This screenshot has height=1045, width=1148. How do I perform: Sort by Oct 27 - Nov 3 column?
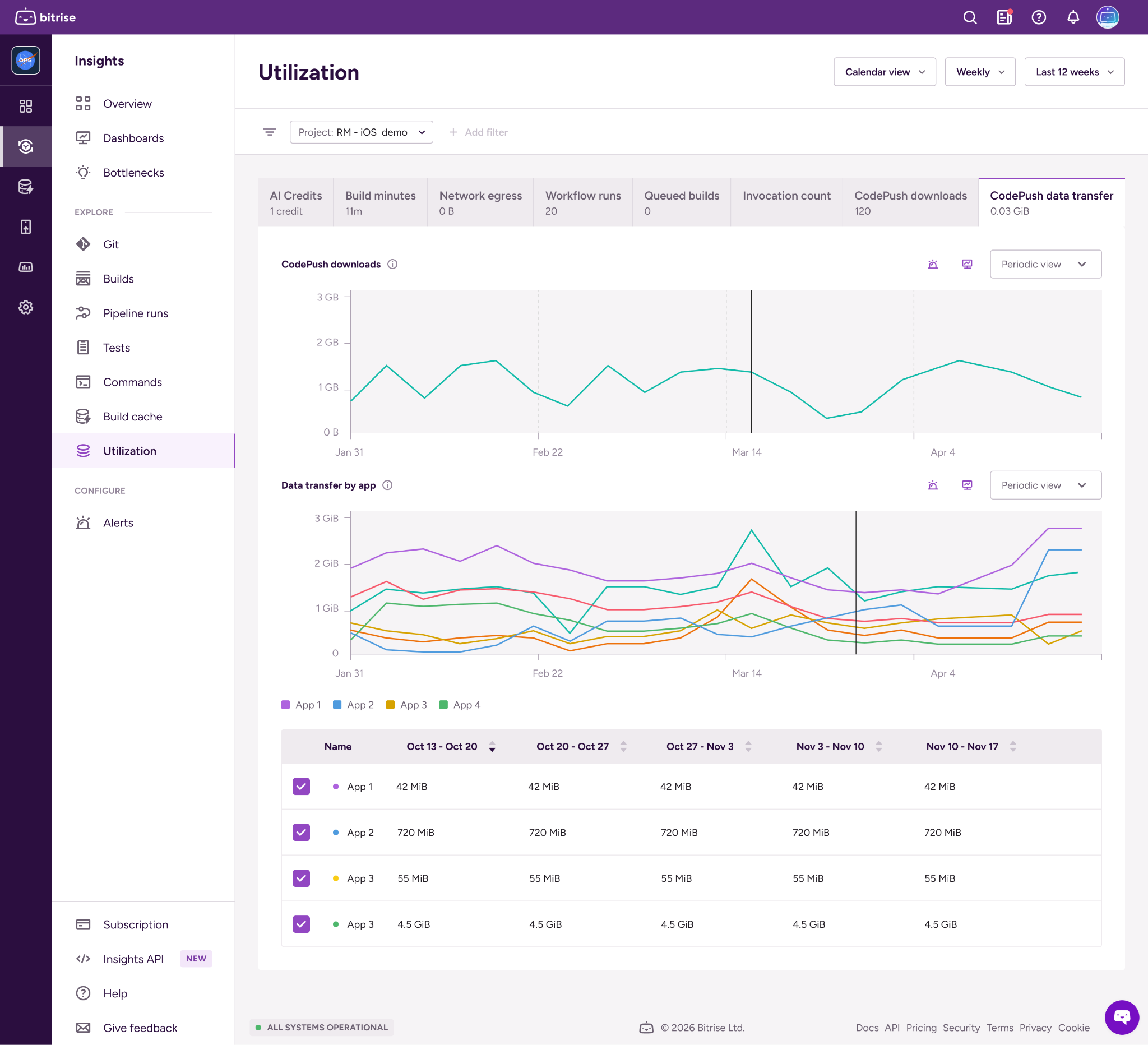748,747
